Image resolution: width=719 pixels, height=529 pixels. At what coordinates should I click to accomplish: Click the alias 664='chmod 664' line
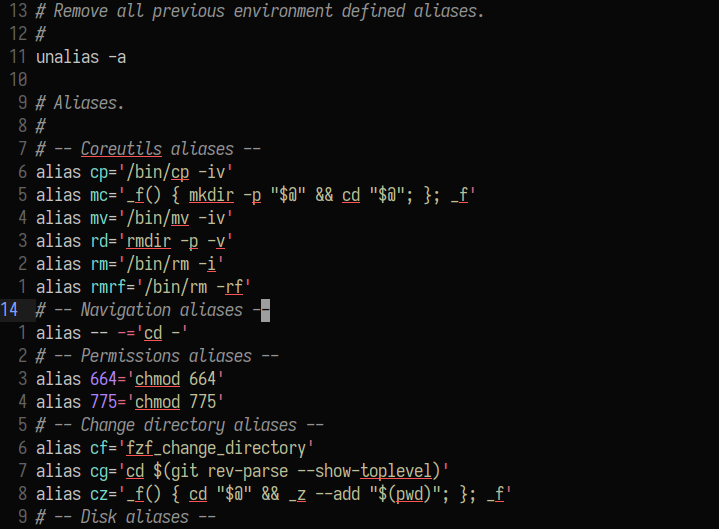tap(130, 379)
